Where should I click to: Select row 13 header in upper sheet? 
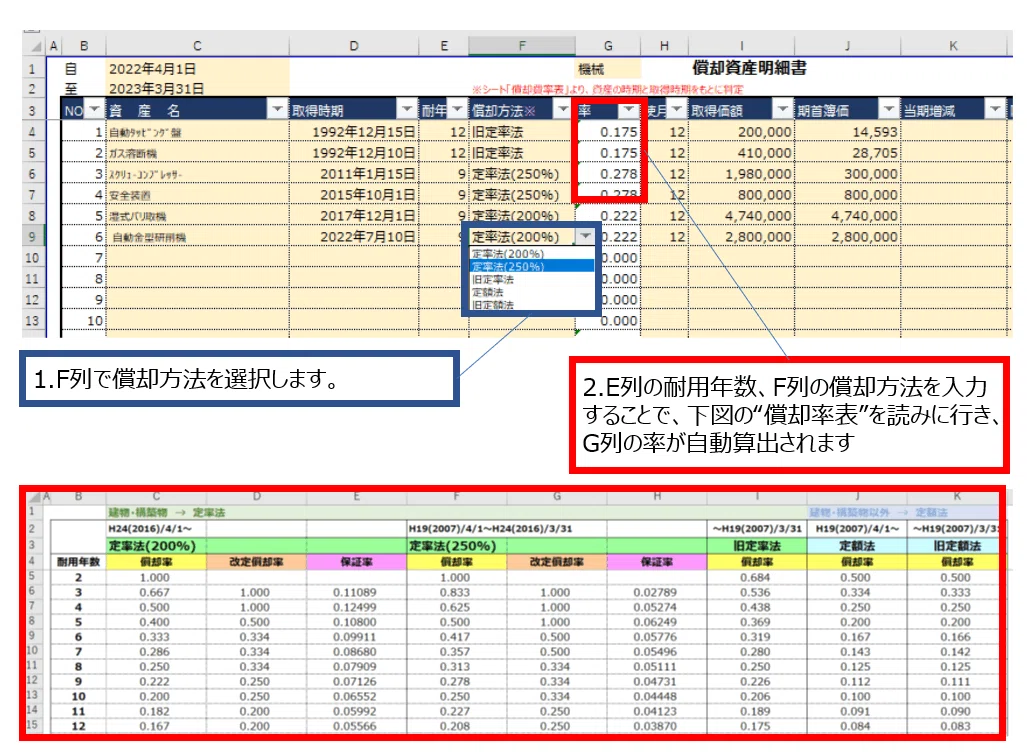[33, 320]
